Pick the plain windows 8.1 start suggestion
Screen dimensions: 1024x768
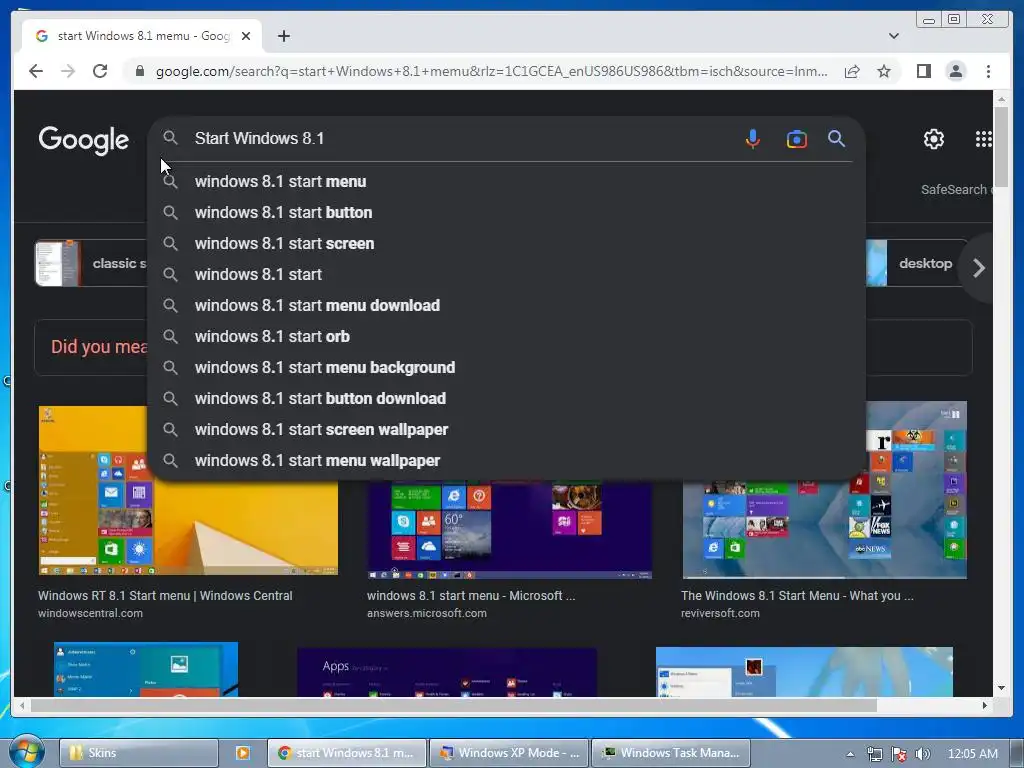(507, 274)
